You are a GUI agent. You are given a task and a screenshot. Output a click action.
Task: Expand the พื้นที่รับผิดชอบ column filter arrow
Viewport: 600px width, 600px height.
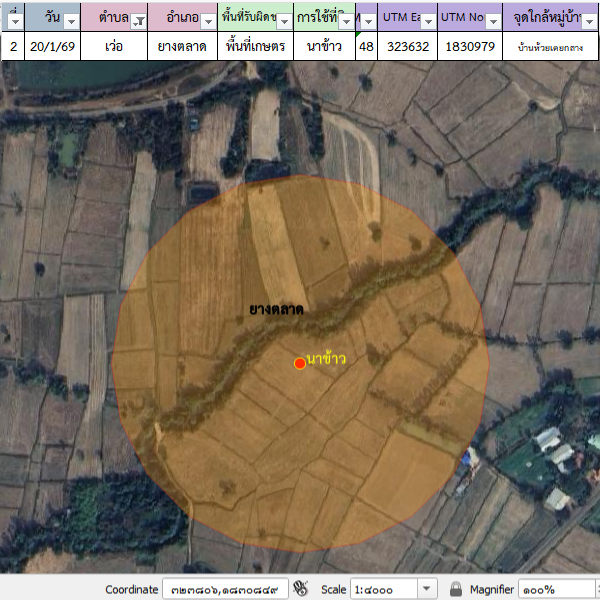click(284, 21)
